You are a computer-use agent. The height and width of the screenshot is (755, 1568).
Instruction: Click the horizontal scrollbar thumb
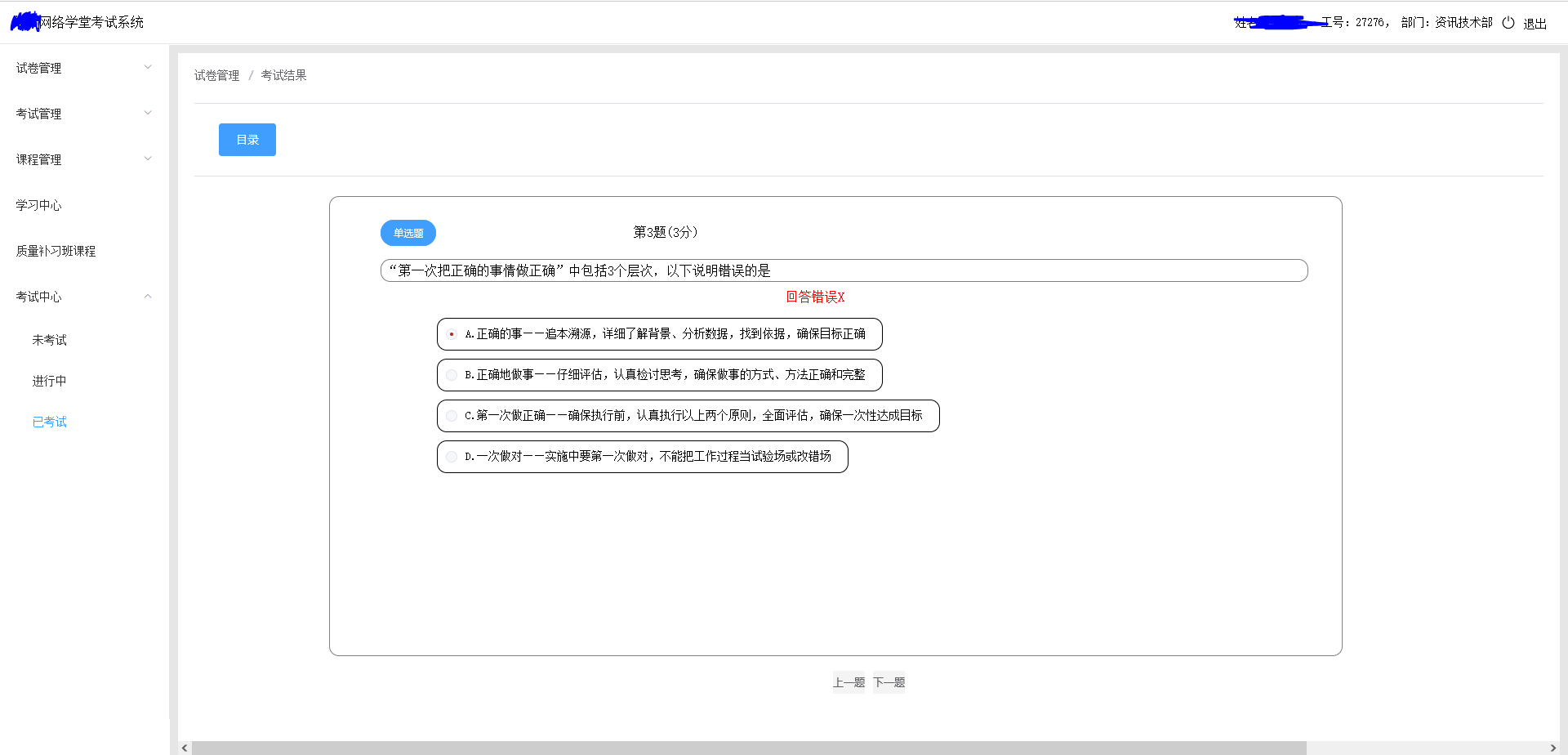pos(749,748)
